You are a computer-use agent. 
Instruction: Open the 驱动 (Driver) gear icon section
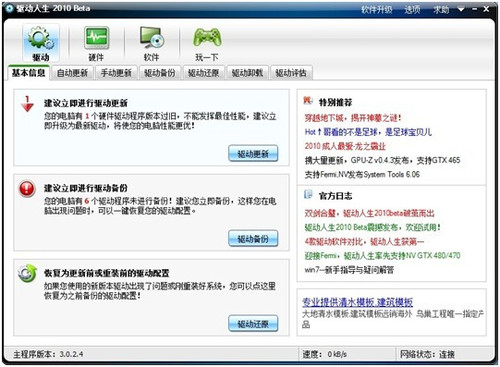(x=41, y=43)
